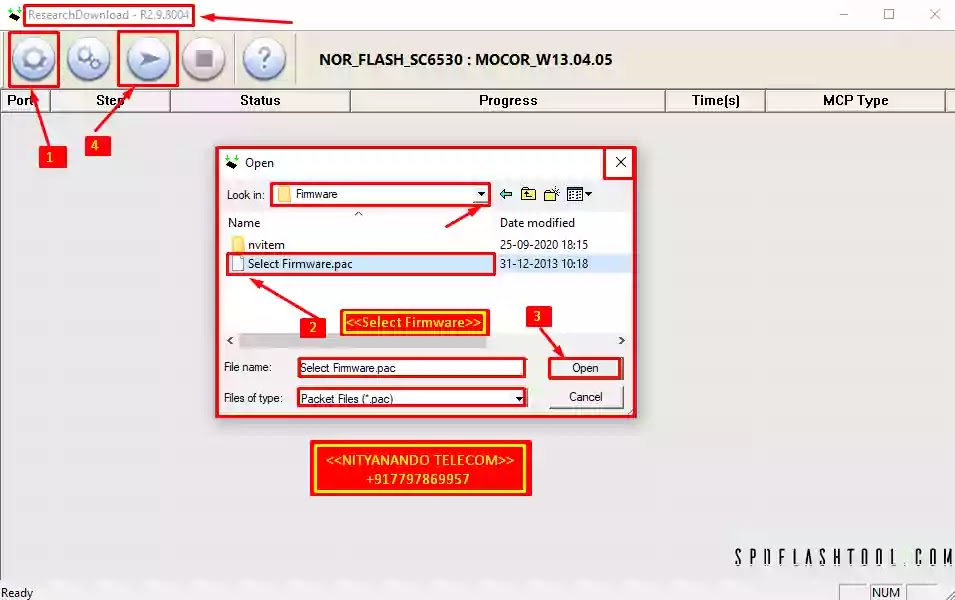Expand the Files of type dropdown
This screenshot has height=600, width=955.
point(519,398)
